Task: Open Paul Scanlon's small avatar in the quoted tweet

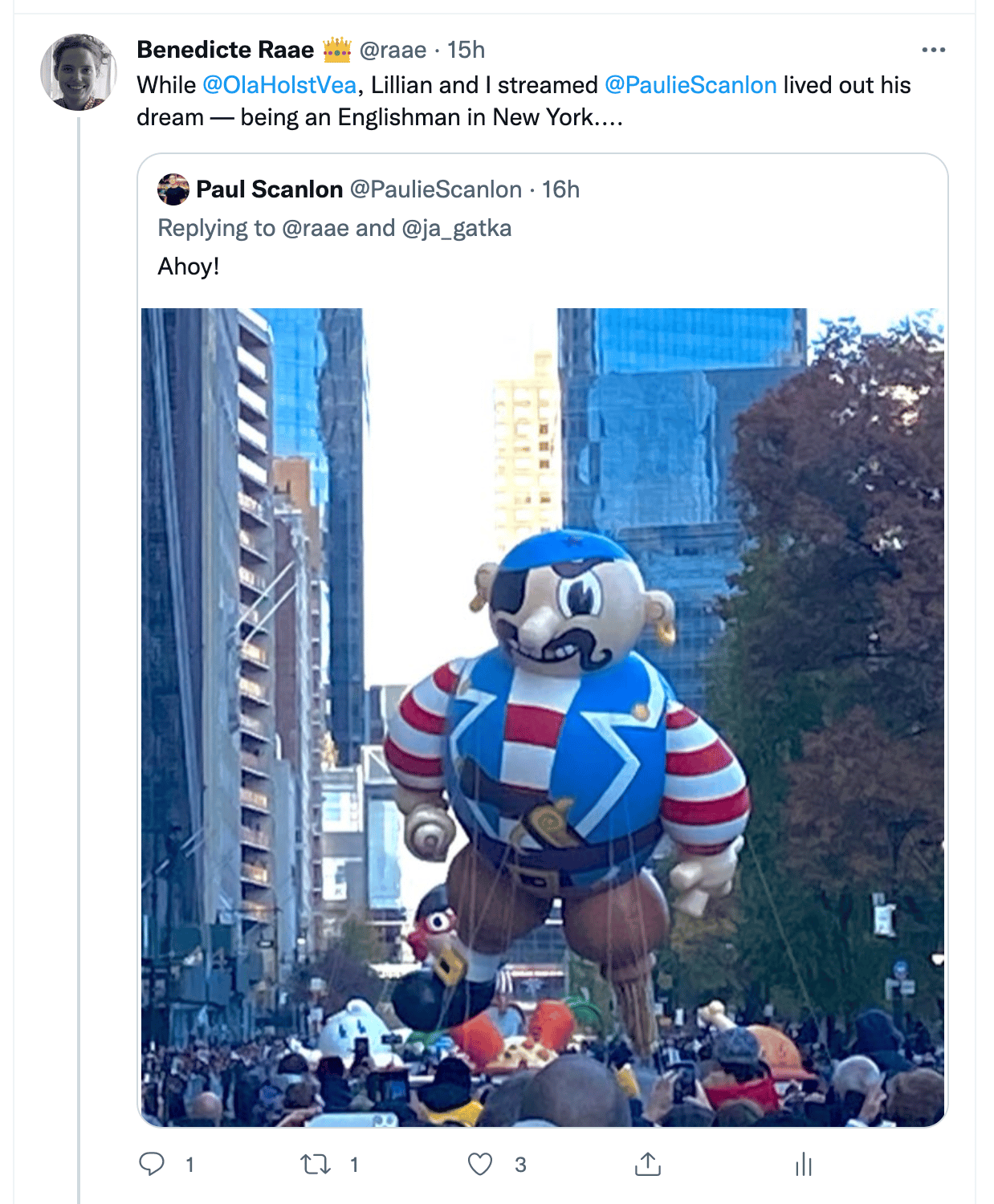Action: (173, 189)
